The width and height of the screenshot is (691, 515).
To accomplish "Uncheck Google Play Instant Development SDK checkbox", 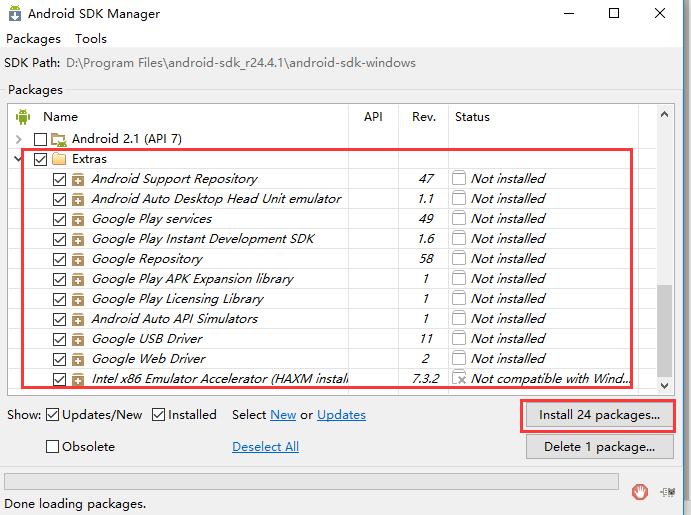I will (x=59, y=239).
